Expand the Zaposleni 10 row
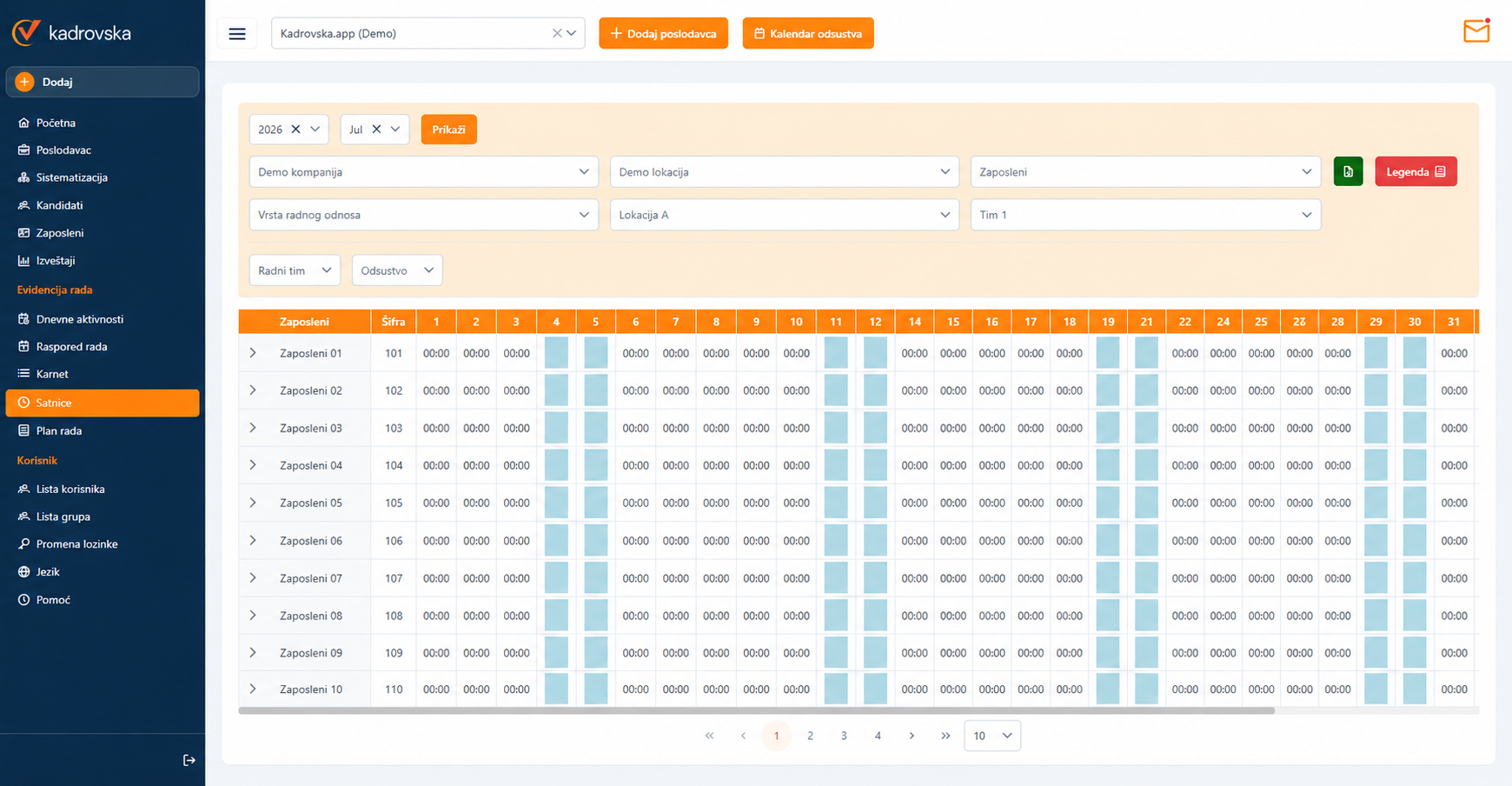 pos(253,689)
